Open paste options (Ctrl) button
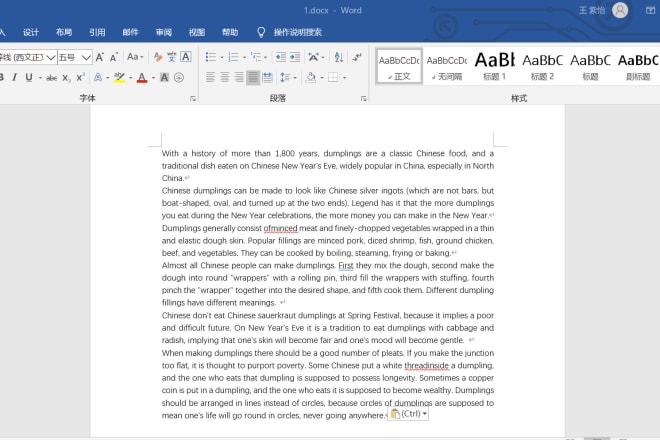The width and height of the screenshot is (660, 440). coord(408,414)
